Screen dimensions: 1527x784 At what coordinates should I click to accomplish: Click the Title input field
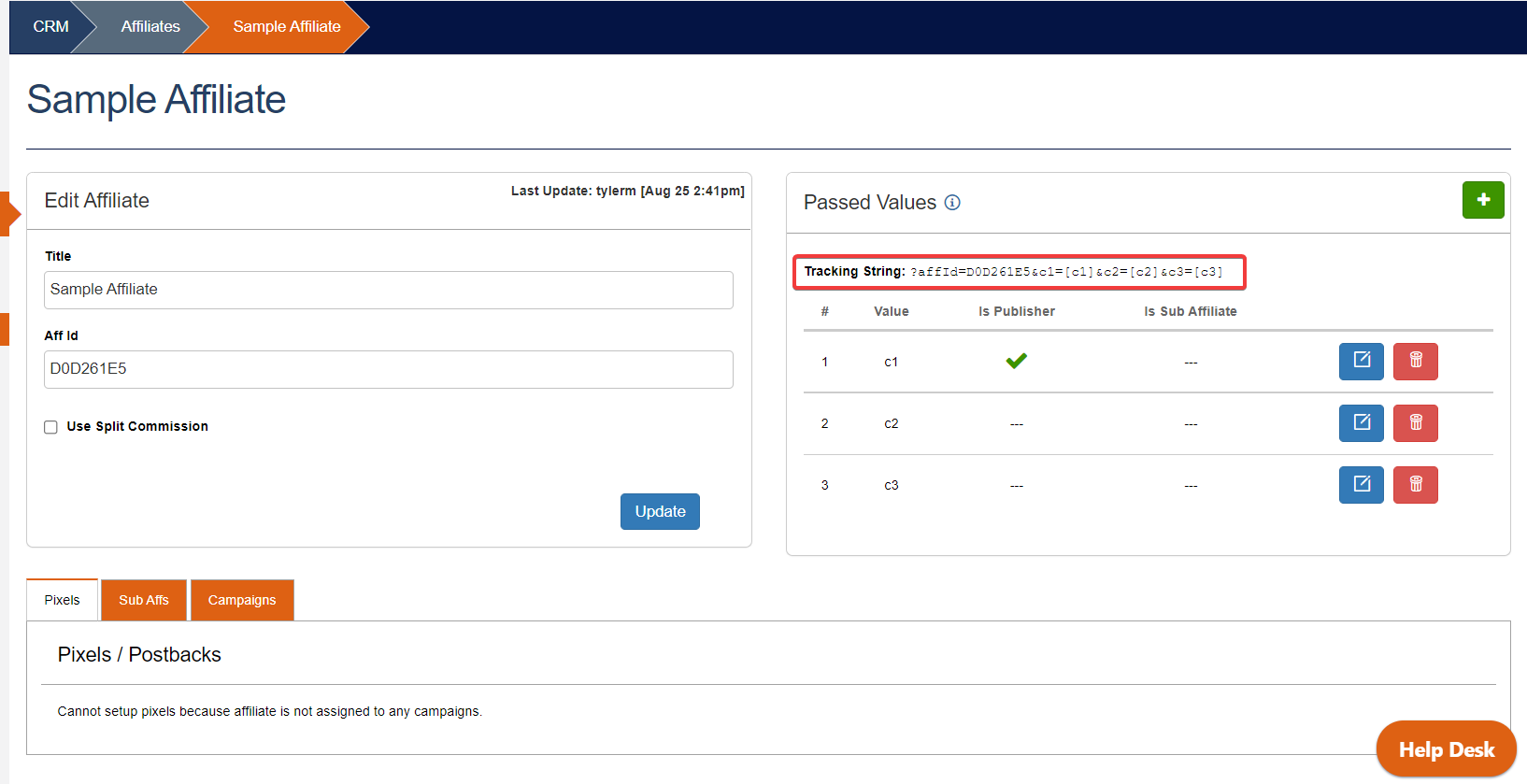pyautogui.click(x=388, y=290)
